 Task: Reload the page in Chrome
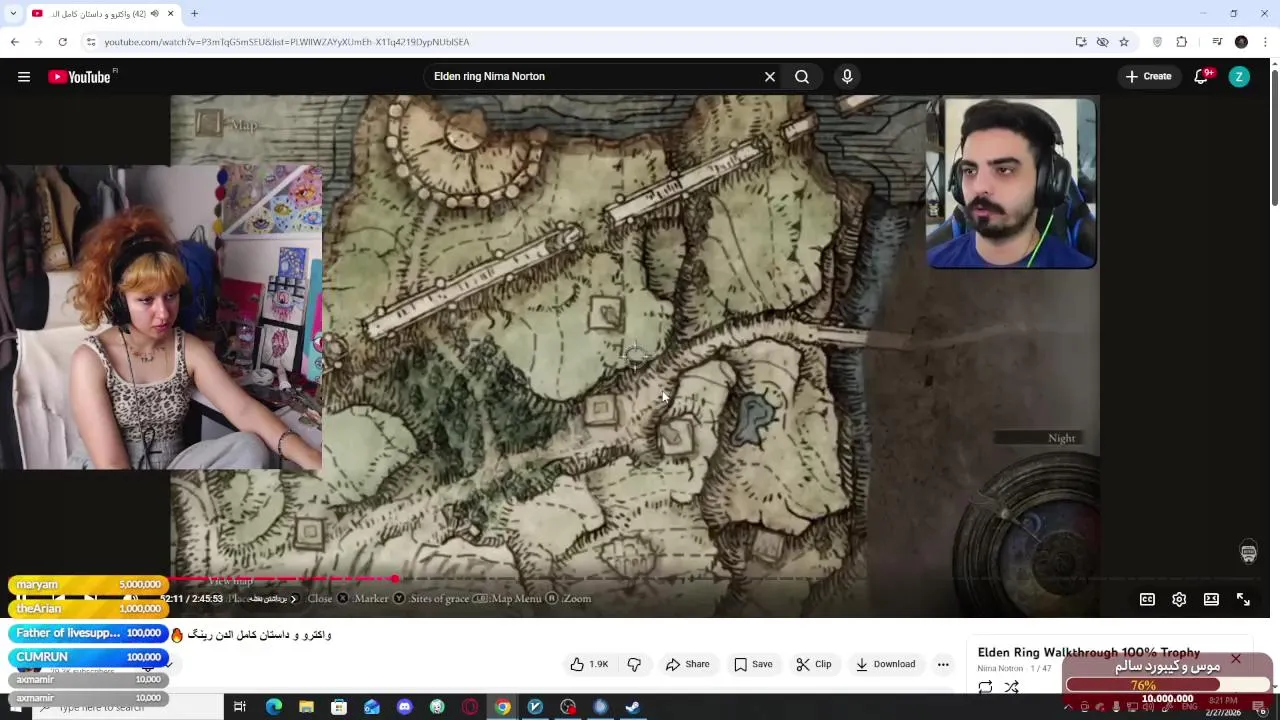pyautogui.click(x=62, y=42)
